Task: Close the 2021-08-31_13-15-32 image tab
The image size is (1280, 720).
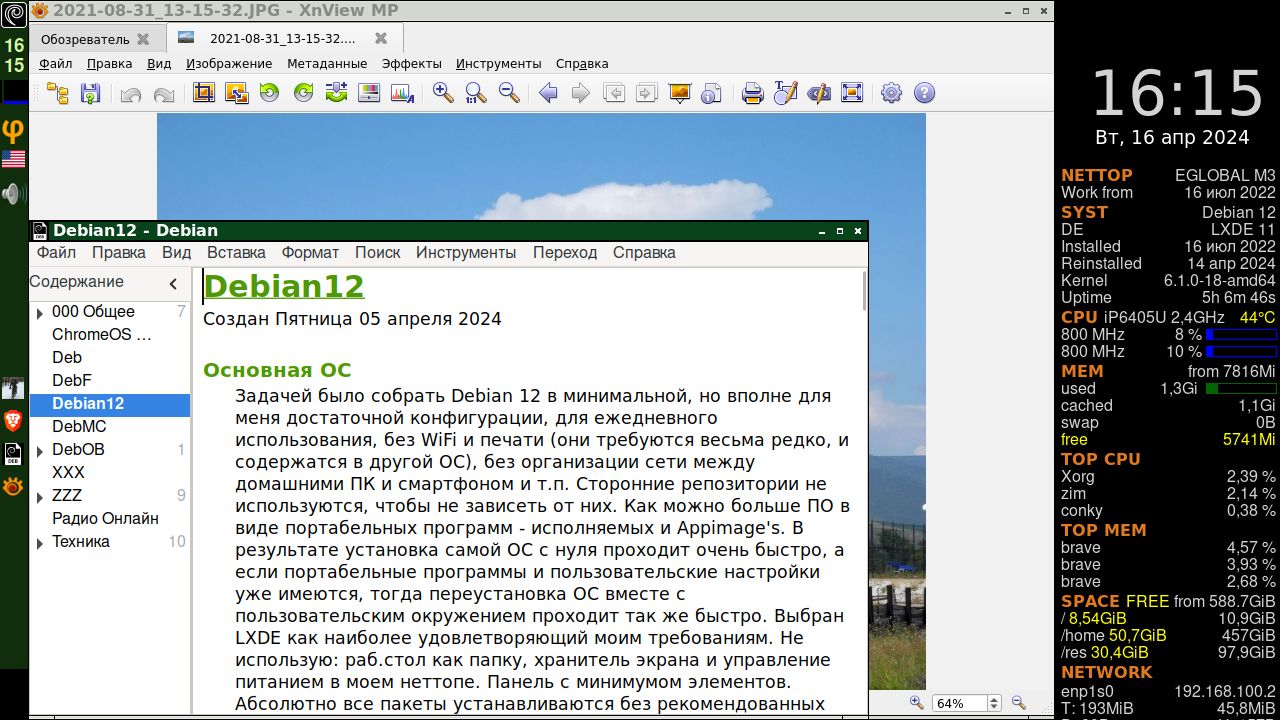Action: (x=381, y=39)
